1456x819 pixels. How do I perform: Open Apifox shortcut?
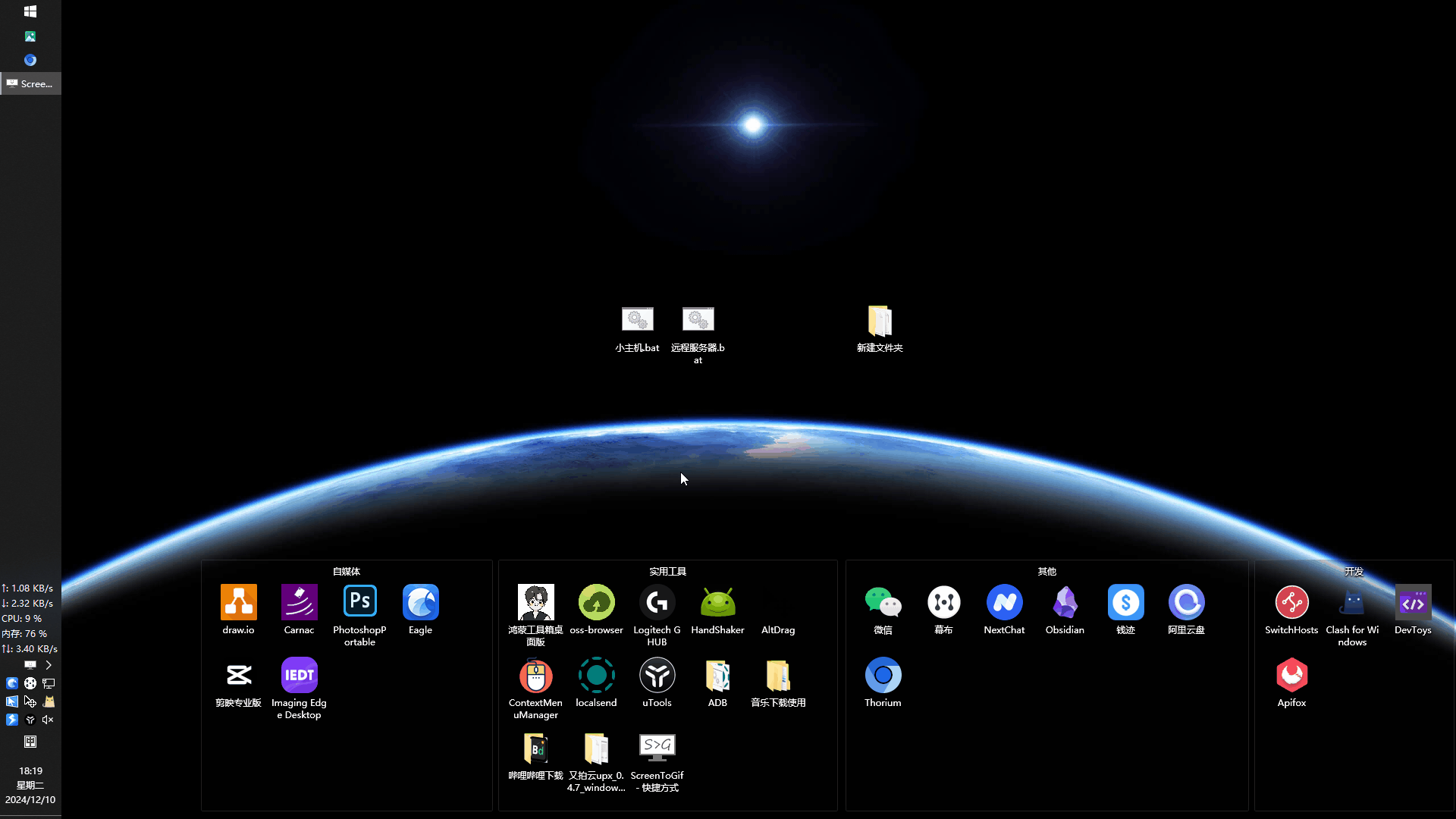[x=1291, y=683]
